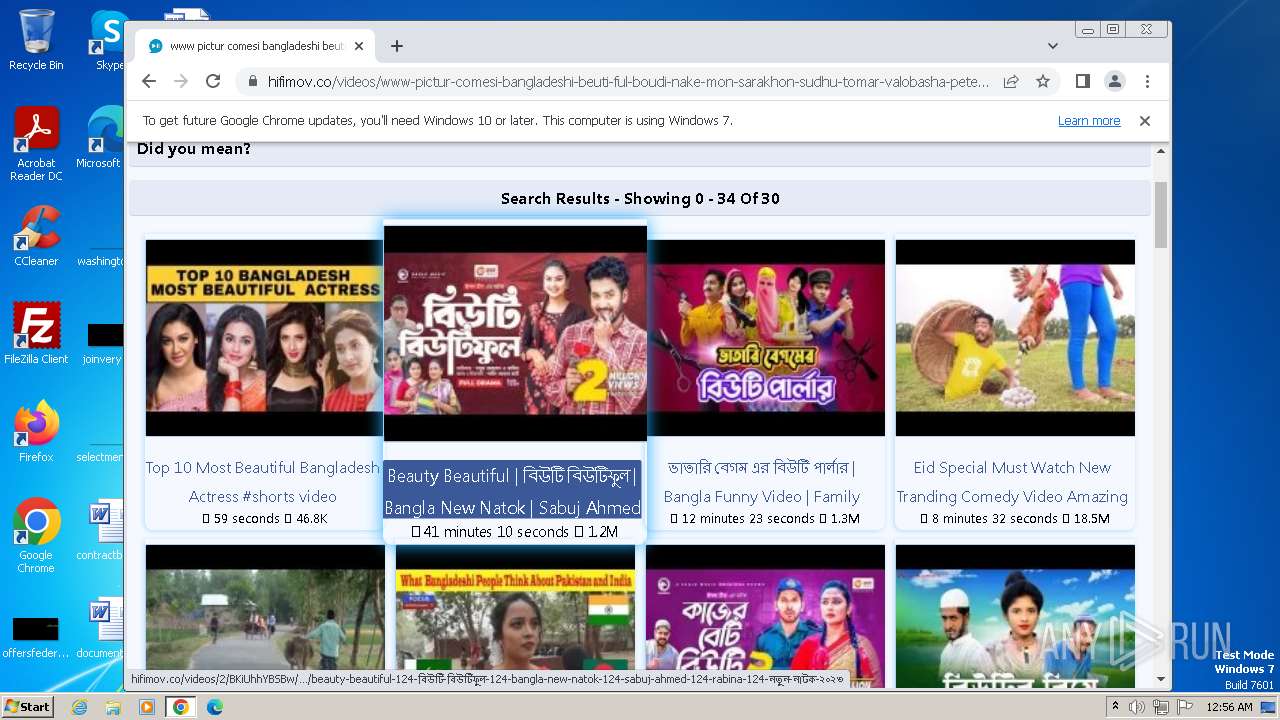Image resolution: width=1280 pixels, height=720 pixels.
Task: Click page scrollbar up arrow
Action: tap(1161, 152)
